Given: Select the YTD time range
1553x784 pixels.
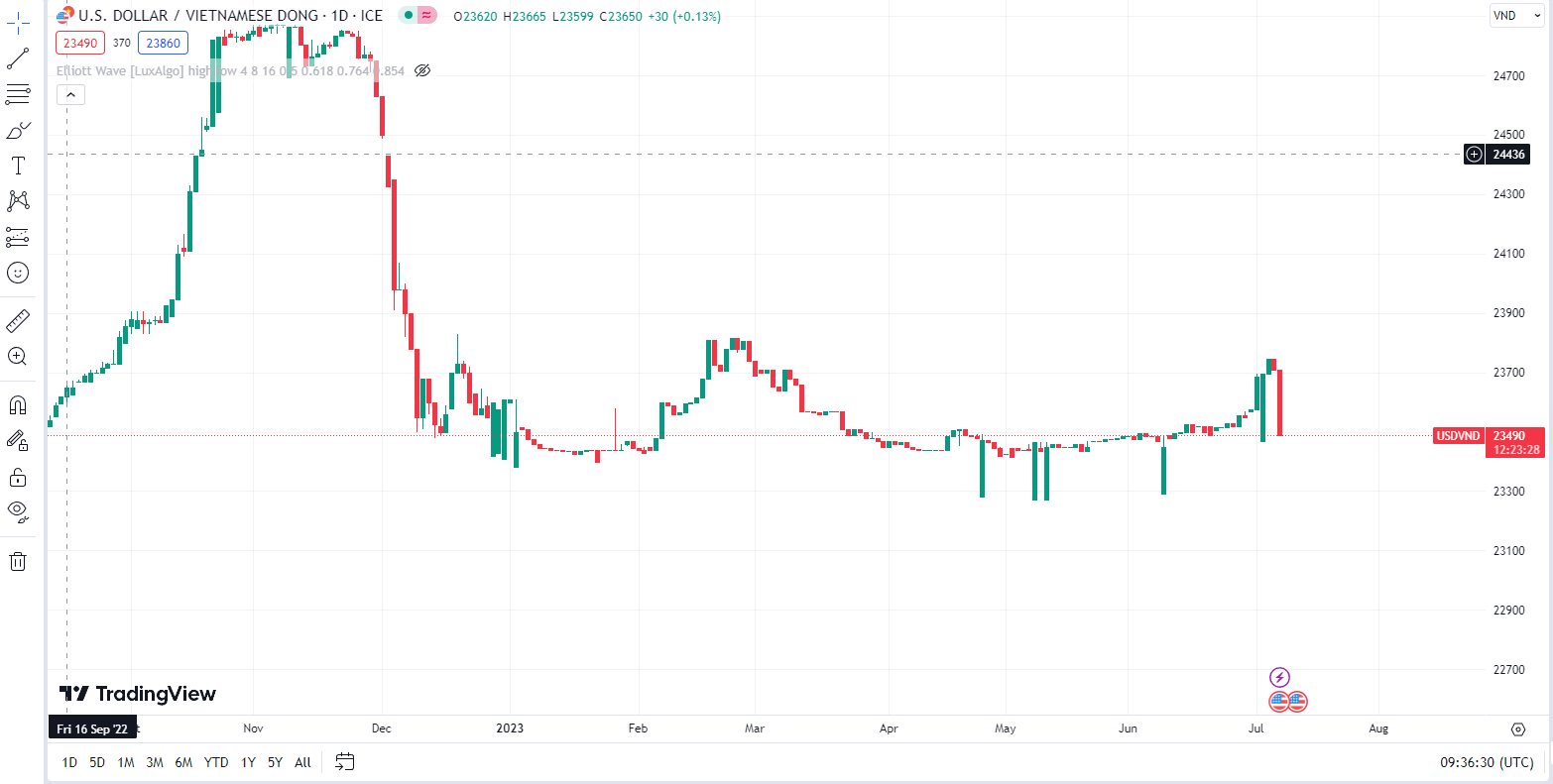Looking at the screenshot, I should point(216,762).
